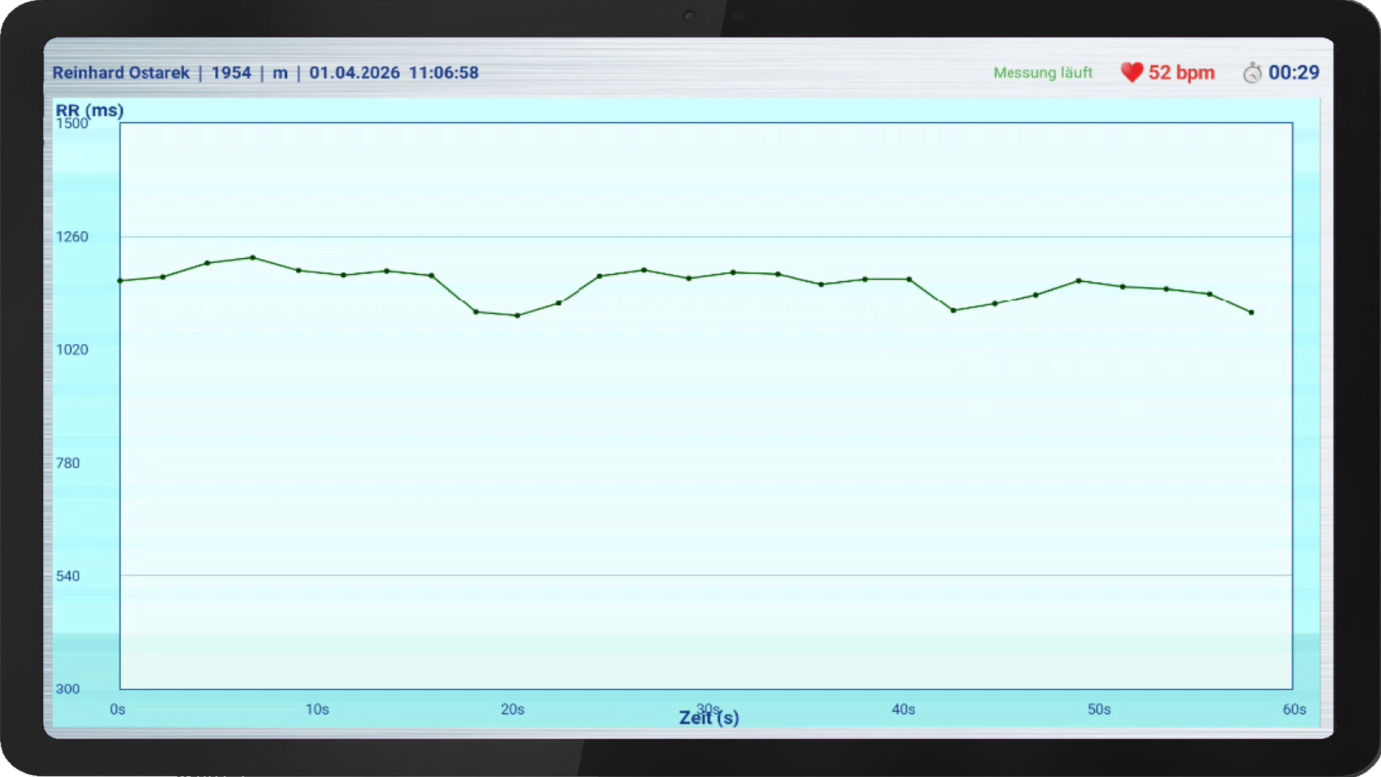Click the time 11:06:58 in header
This screenshot has height=777, width=1381.
(443, 73)
